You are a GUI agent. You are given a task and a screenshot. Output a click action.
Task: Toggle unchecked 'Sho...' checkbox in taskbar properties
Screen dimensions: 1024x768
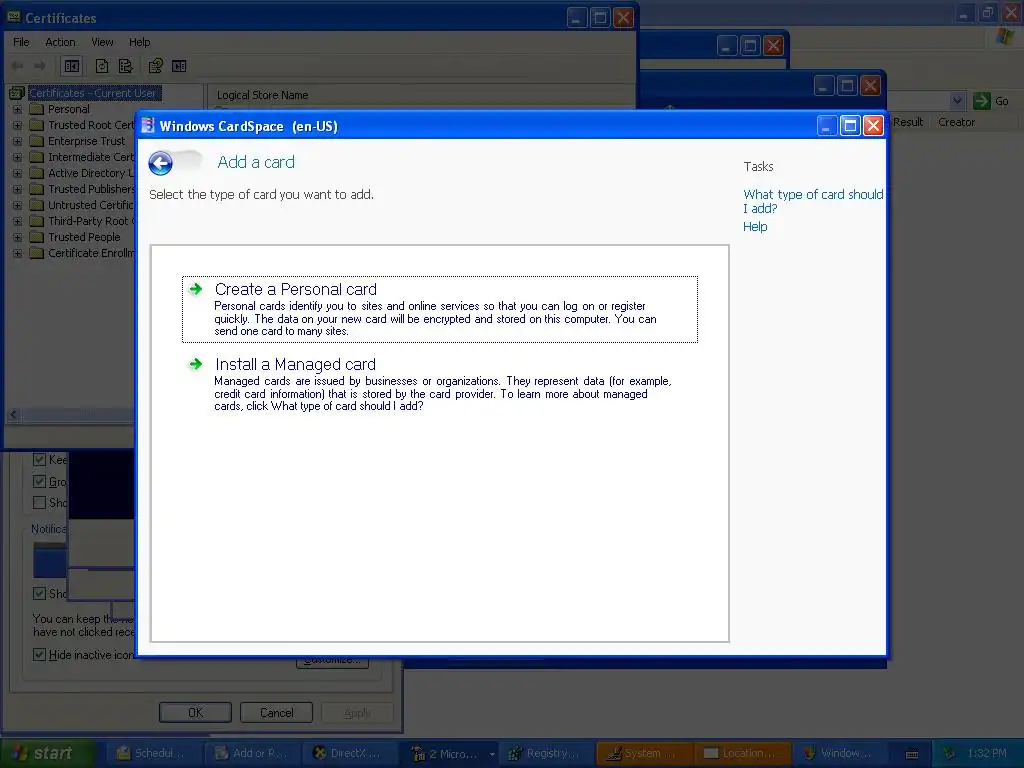(x=39, y=503)
